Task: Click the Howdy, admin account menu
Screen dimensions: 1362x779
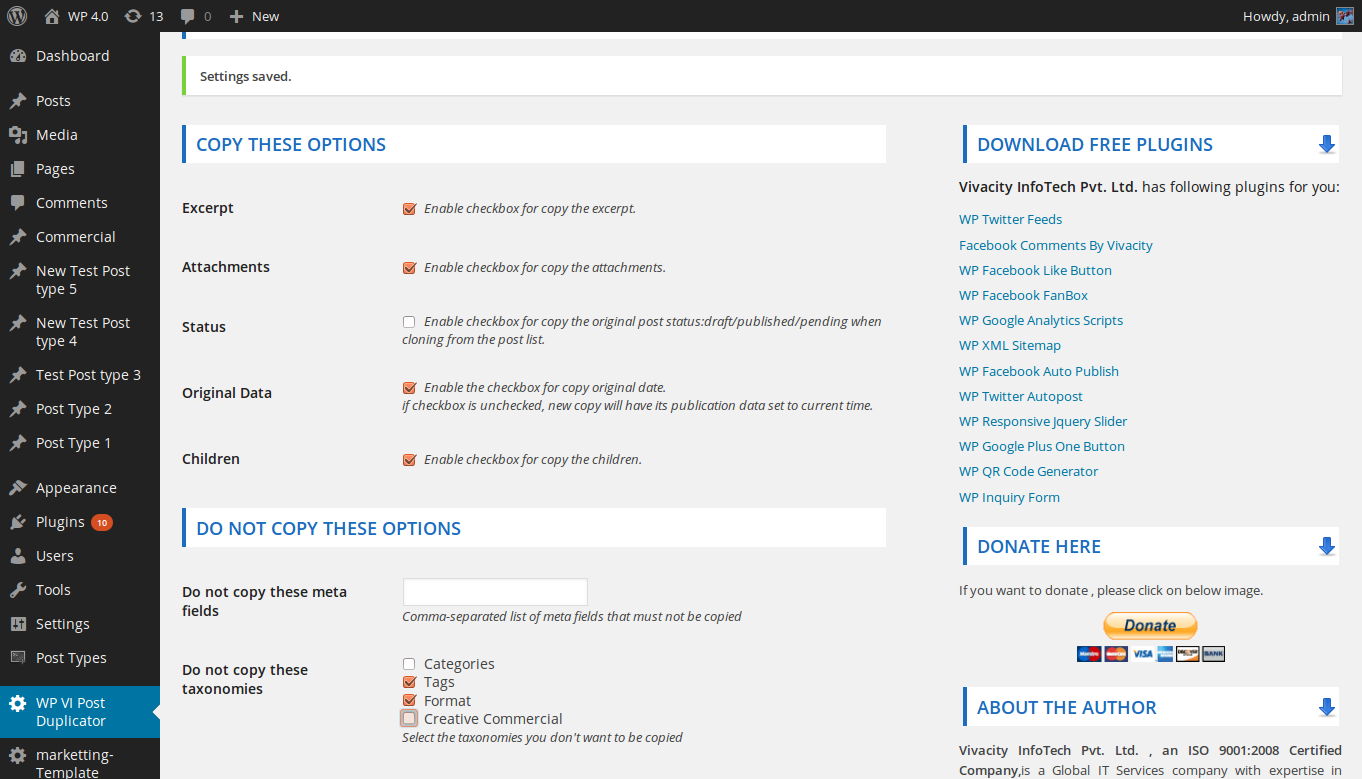Action: pos(1298,16)
